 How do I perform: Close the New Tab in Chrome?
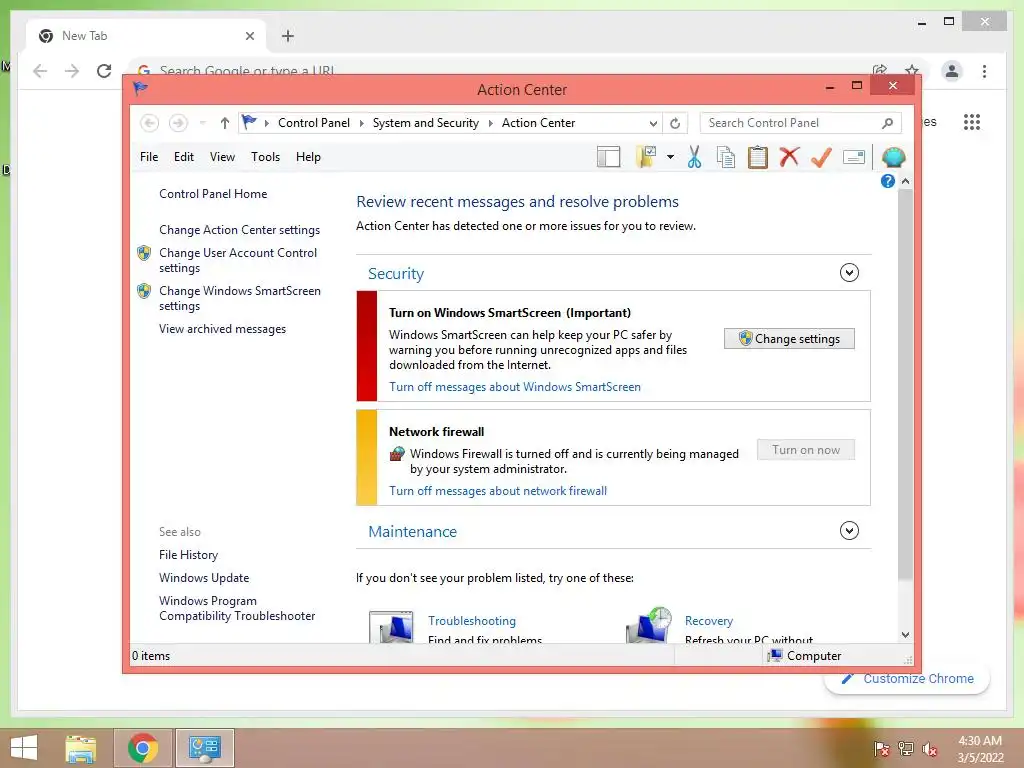coord(249,36)
